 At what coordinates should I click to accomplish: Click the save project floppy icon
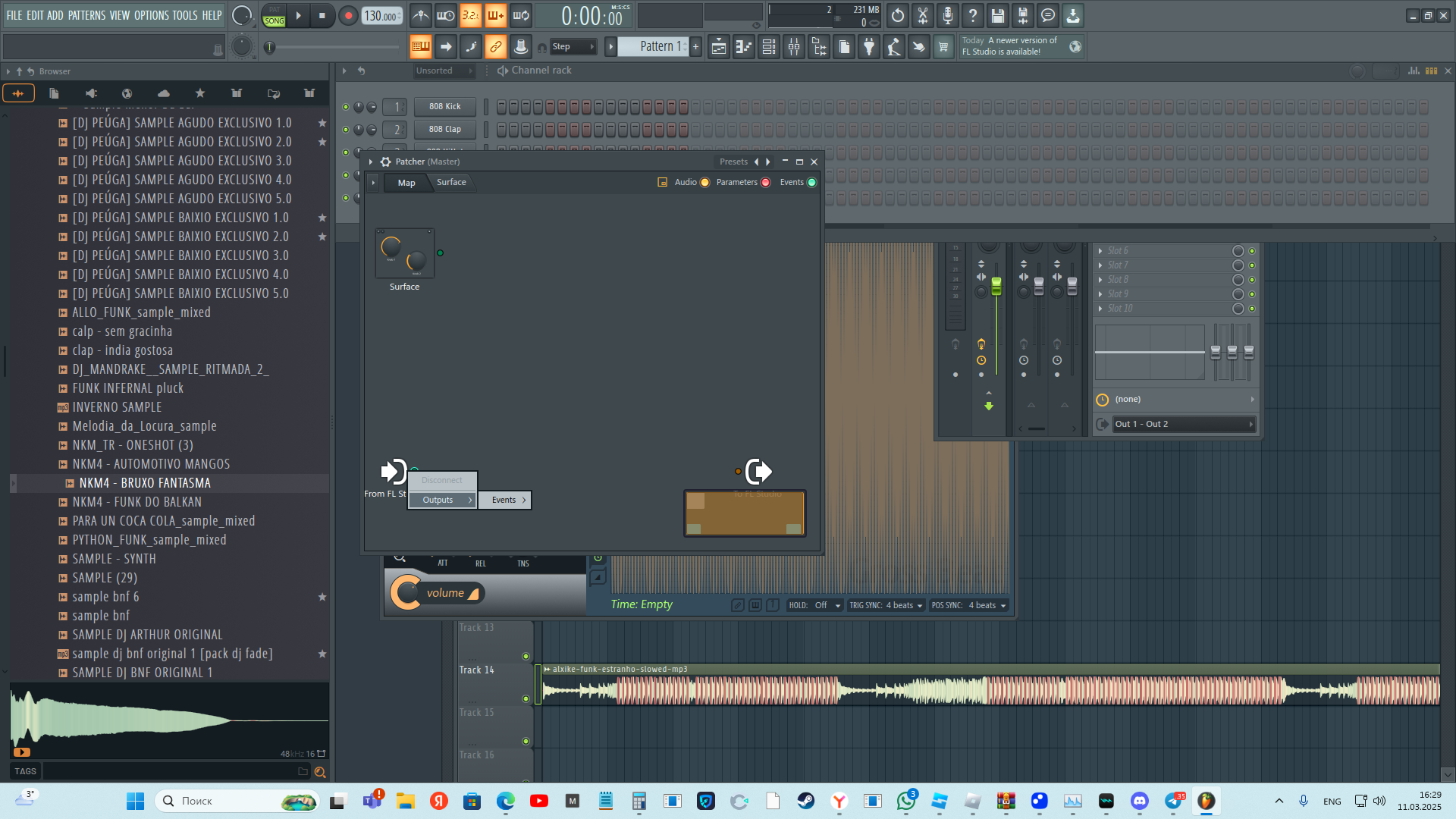click(x=998, y=15)
